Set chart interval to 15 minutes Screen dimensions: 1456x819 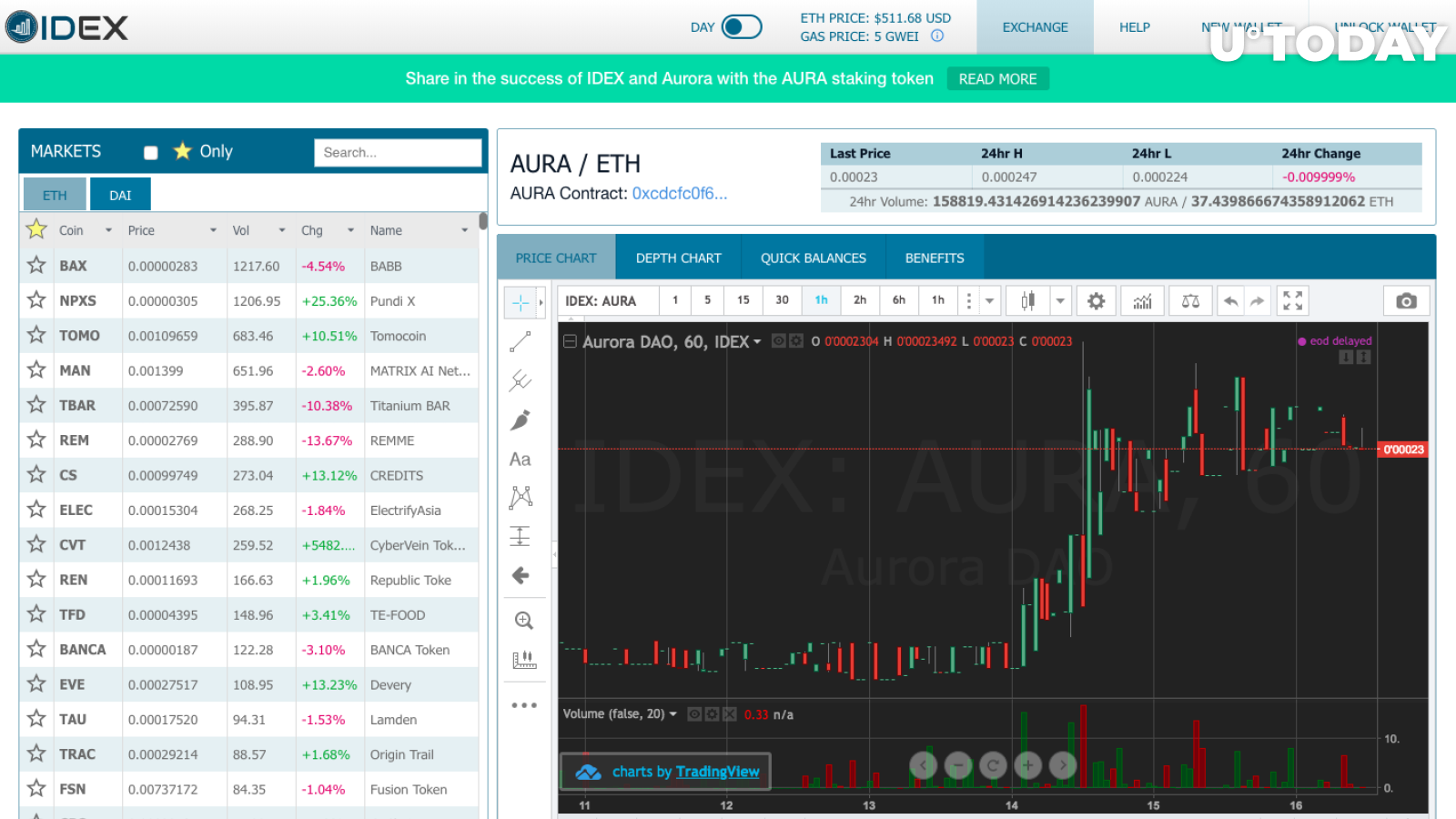tap(743, 300)
